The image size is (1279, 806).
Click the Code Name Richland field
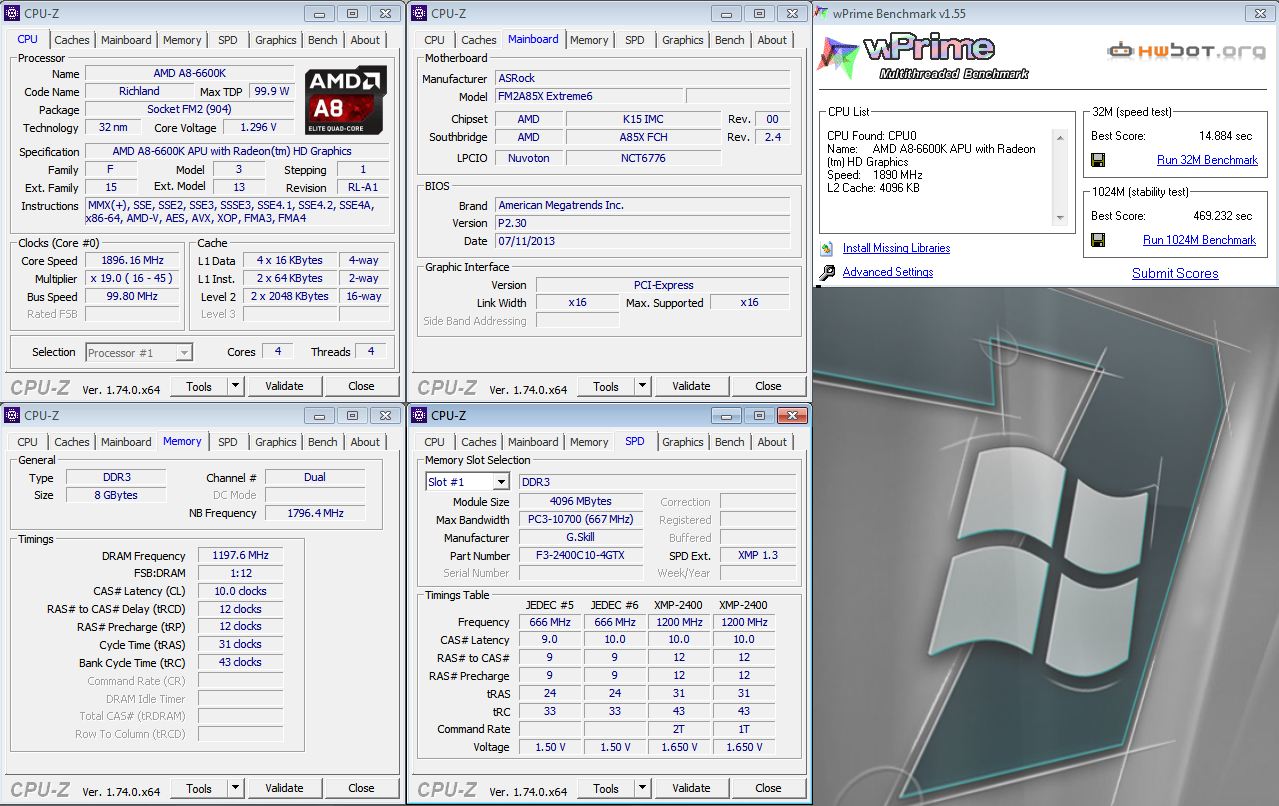[139, 91]
